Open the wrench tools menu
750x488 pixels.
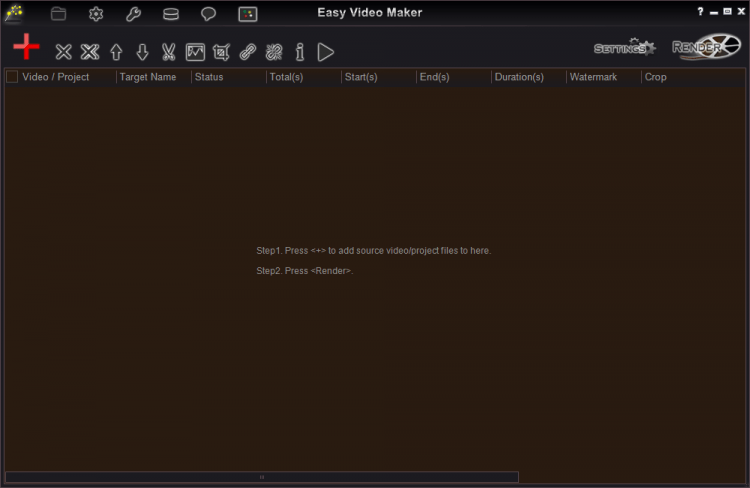pyautogui.click(x=133, y=14)
